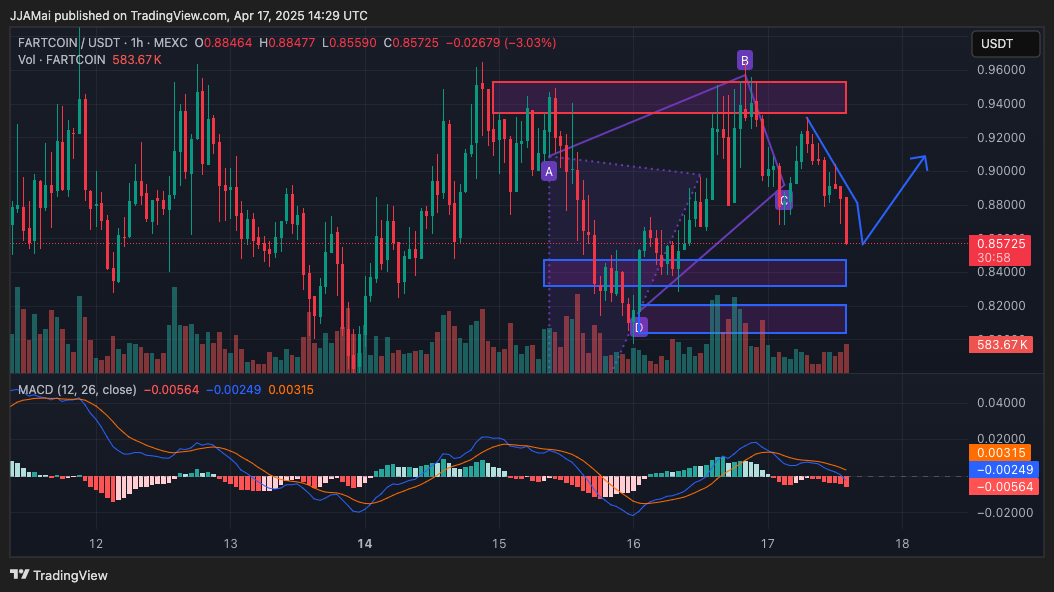The image size is (1054, 592).
Task: Open the USDT currency selector
Action: coord(1006,44)
